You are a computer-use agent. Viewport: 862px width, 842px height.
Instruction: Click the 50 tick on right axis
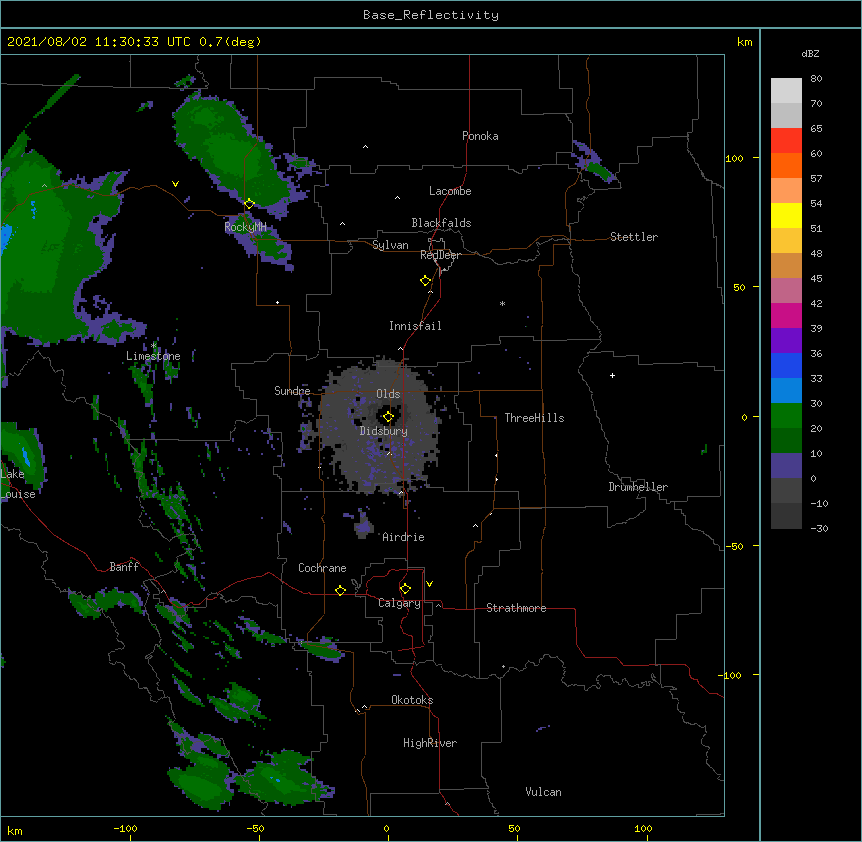739,287
